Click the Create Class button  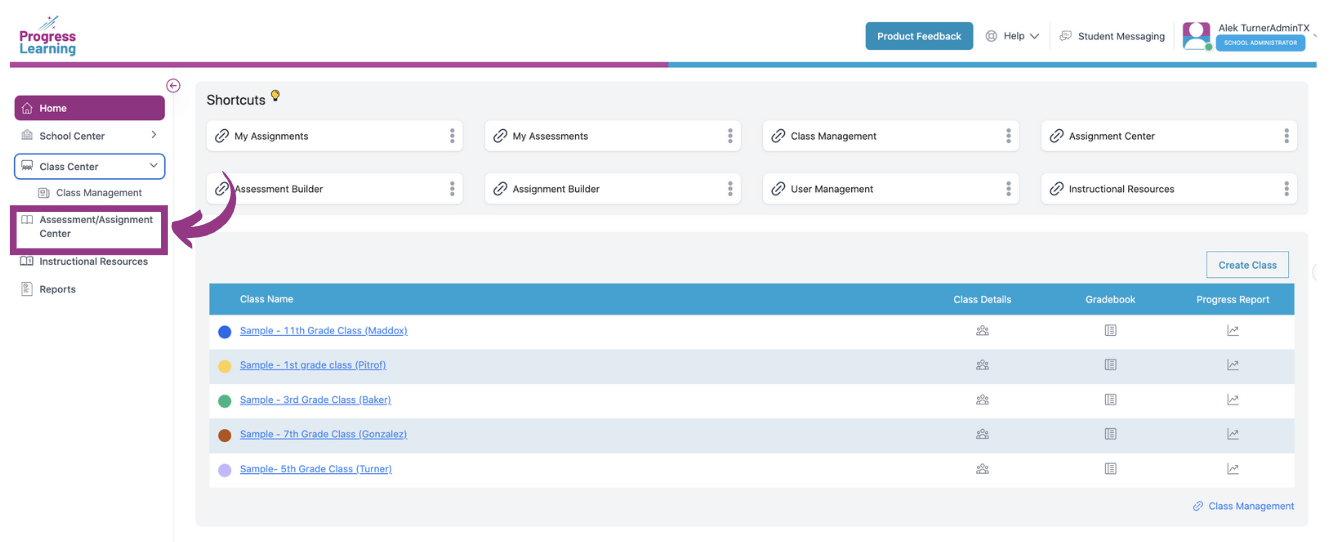click(1247, 265)
